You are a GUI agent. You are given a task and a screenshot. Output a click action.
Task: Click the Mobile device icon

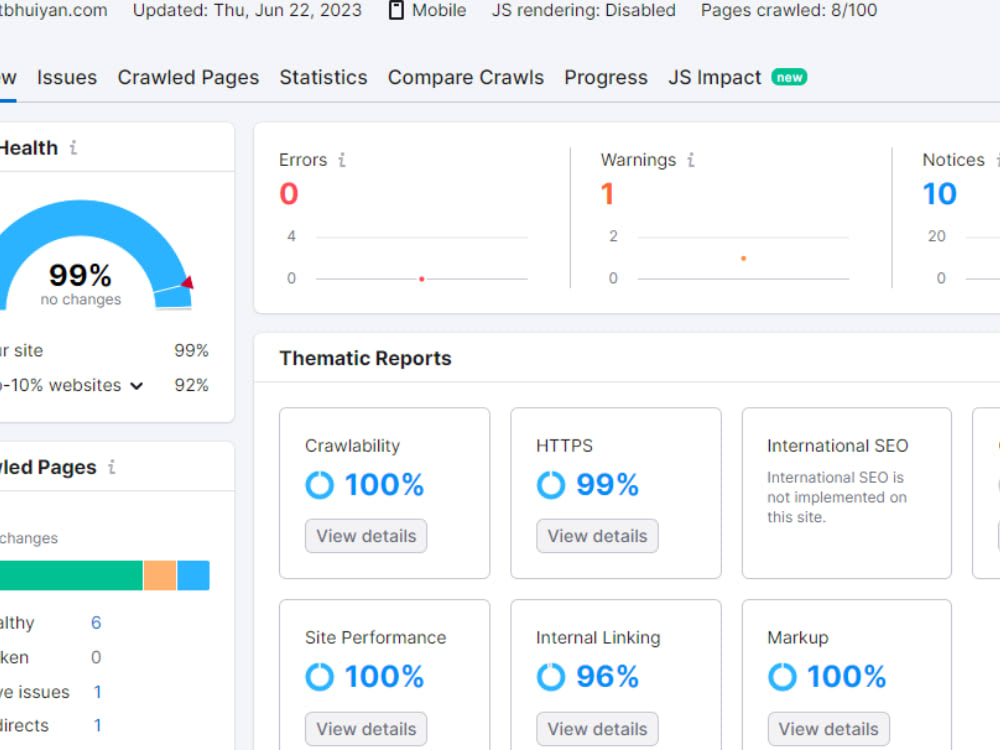pyautogui.click(x=396, y=10)
